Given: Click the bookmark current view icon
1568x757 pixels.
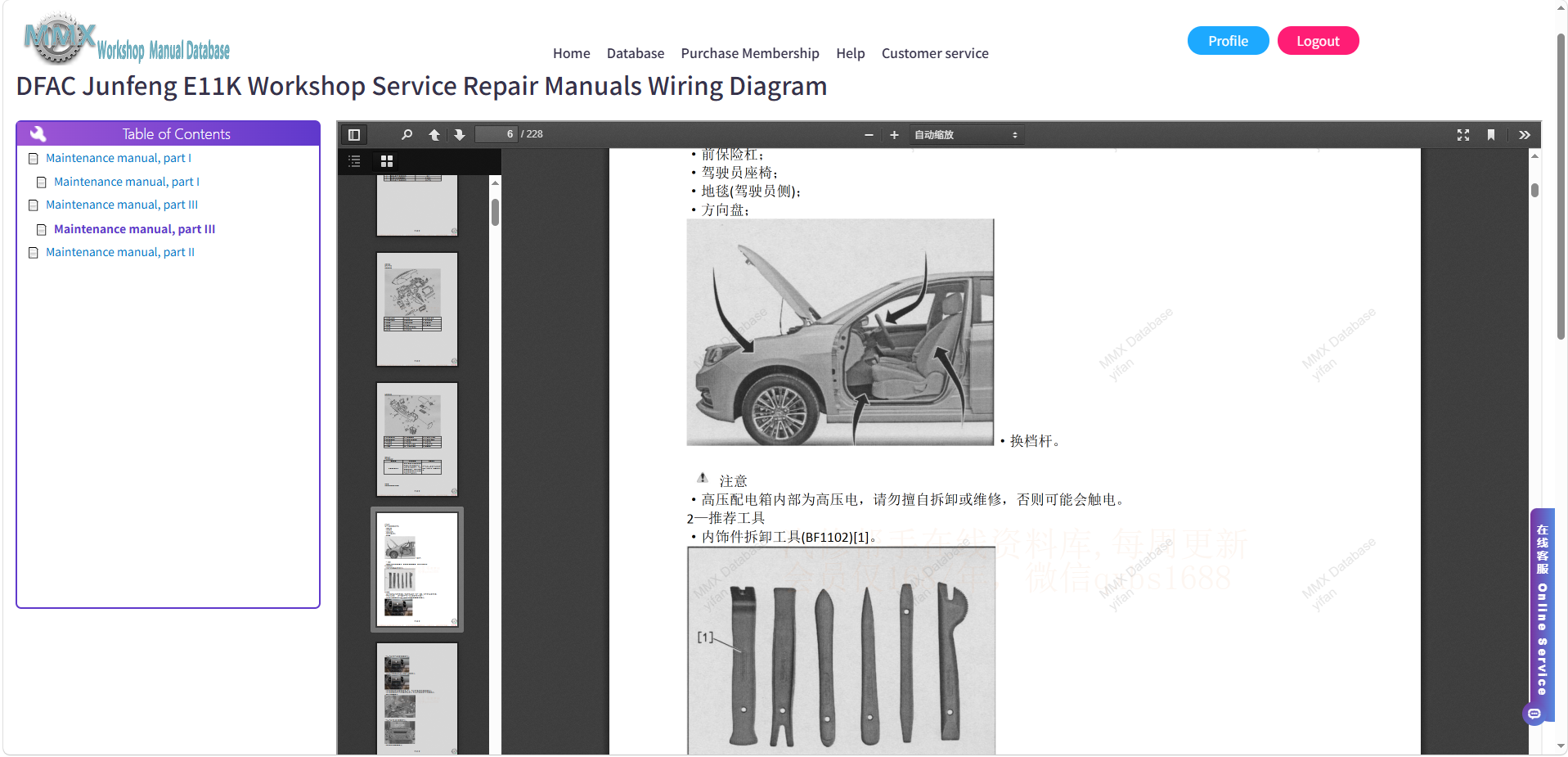Looking at the screenshot, I should (x=1491, y=135).
